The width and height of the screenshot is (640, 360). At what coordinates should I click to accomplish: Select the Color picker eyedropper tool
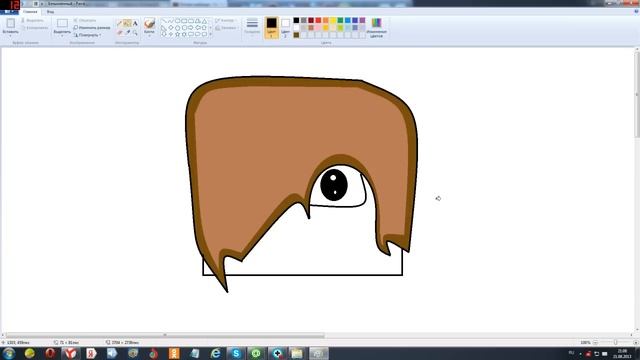click(x=127, y=32)
